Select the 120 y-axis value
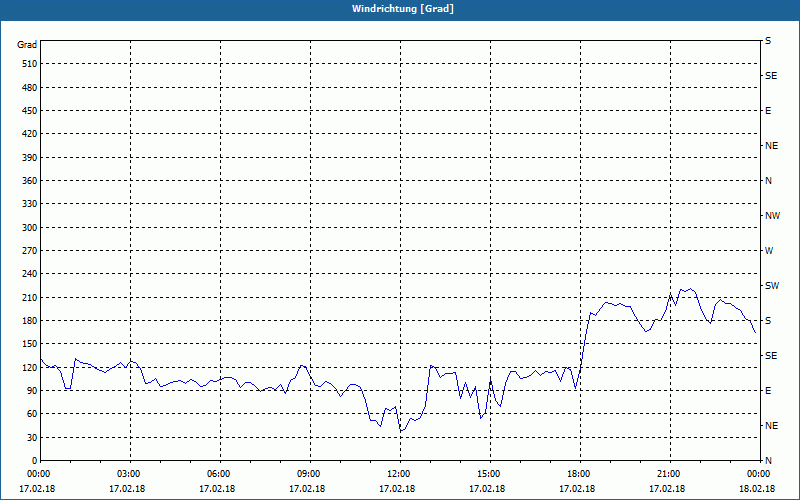 (x=30, y=367)
